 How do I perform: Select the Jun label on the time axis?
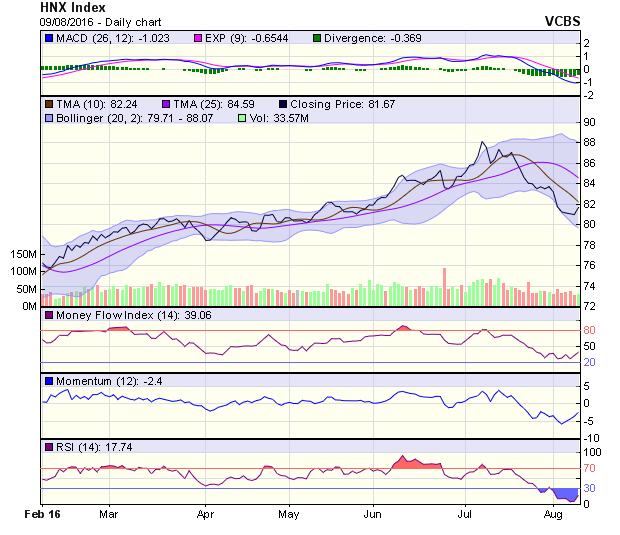373,514
